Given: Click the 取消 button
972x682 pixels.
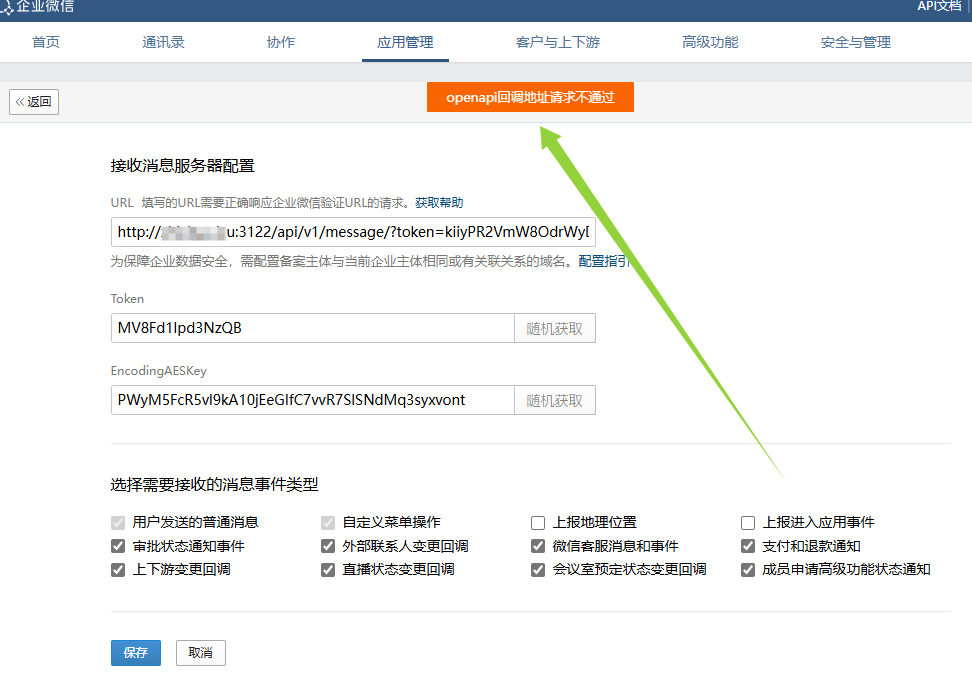Looking at the screenshot, I should click(200, 653).
